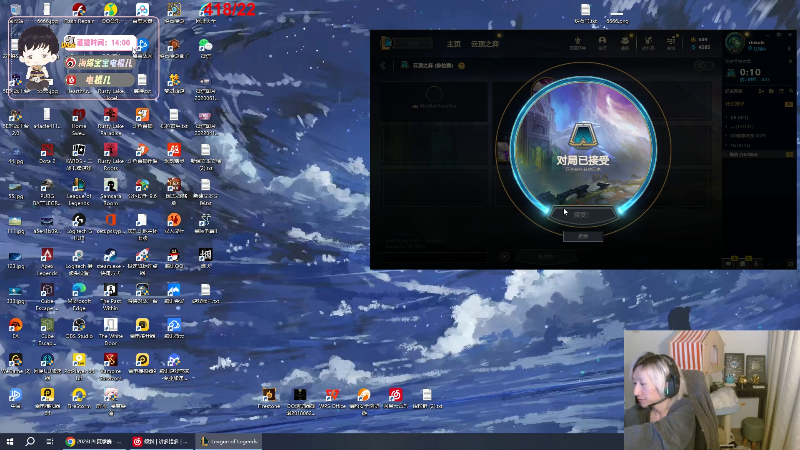Select the QQ penguin desktop shortcut
Viewport: 800px width, 450px height.
174,259
